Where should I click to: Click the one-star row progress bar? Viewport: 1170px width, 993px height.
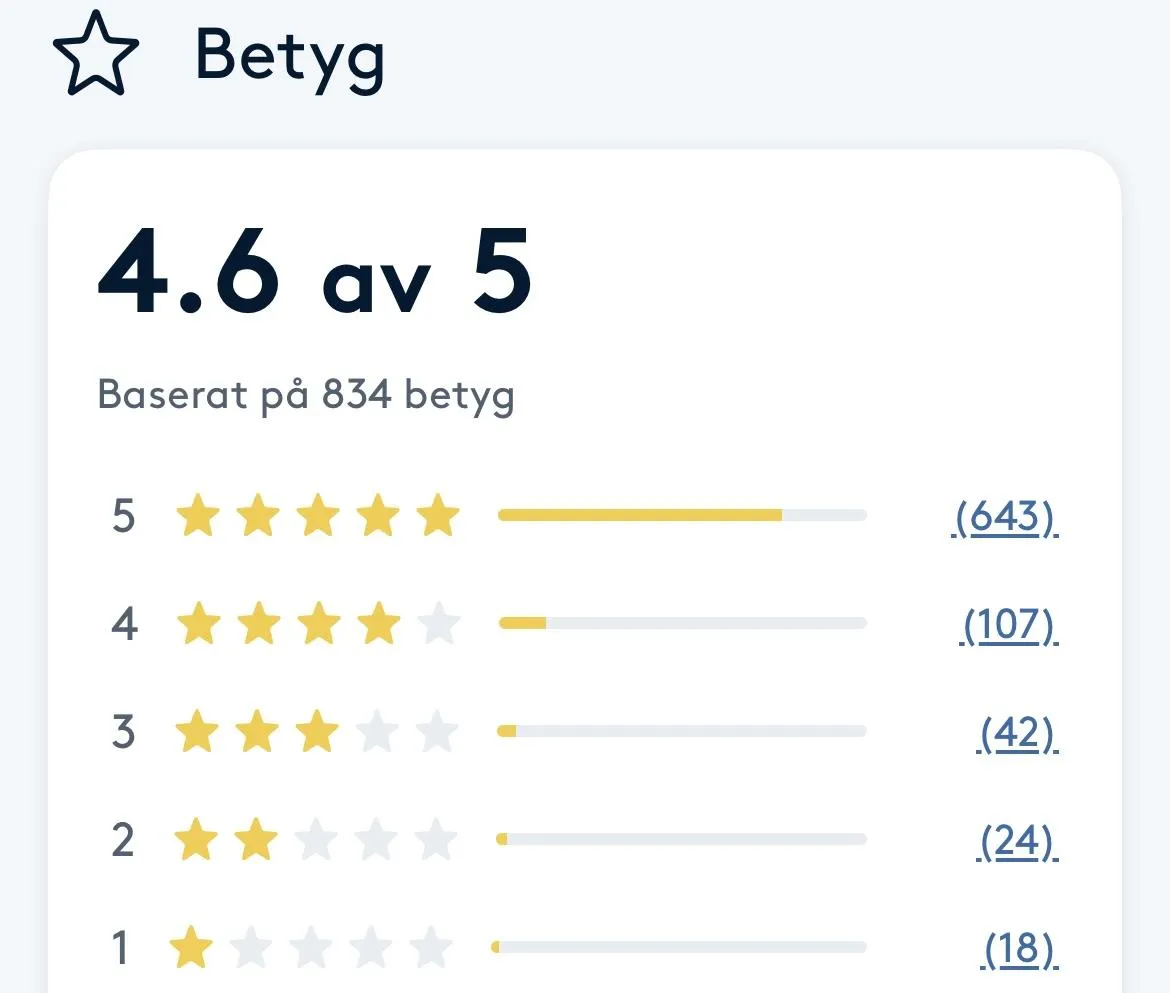click(x=679, y=947)
